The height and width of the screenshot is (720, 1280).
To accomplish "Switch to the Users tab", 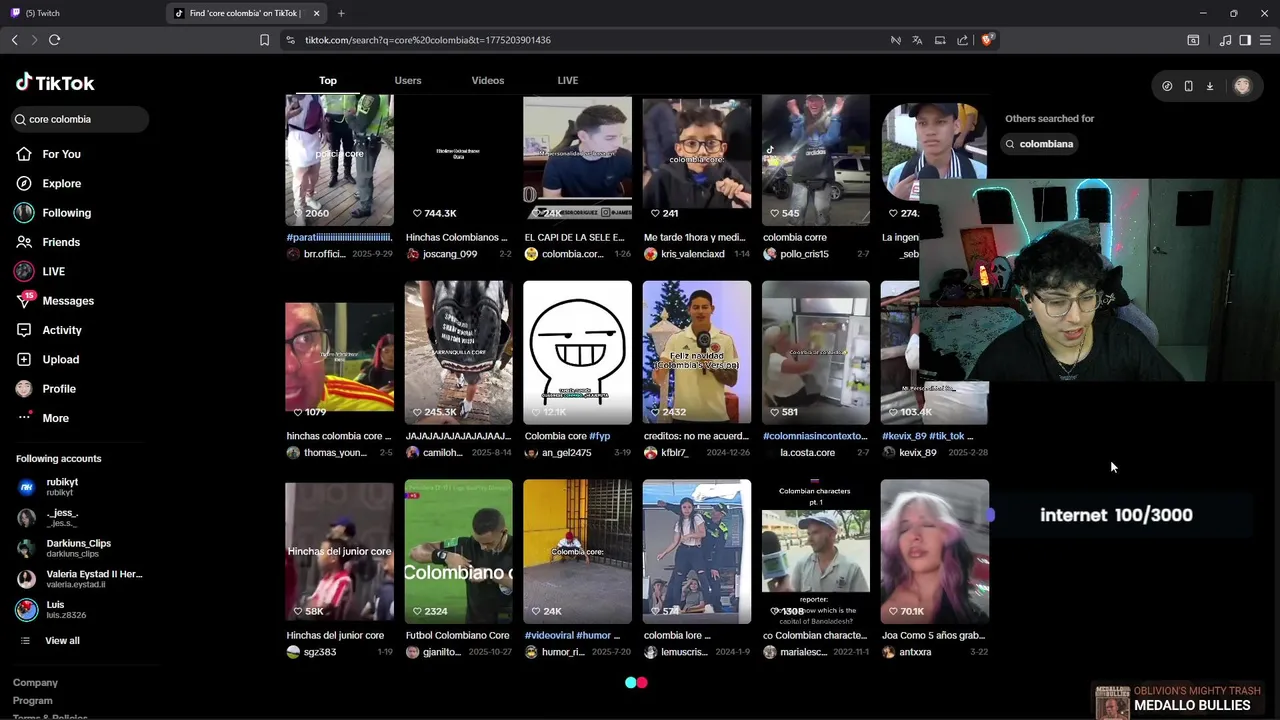I will tap(408, 80).
